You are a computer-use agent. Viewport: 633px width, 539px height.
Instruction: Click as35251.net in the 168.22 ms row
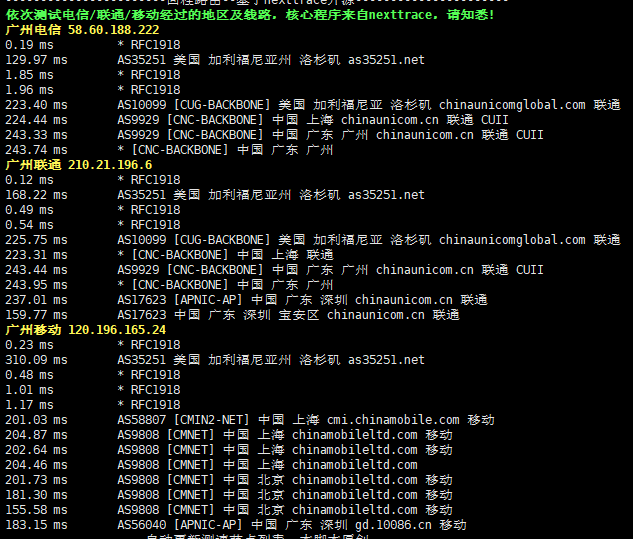386,195
